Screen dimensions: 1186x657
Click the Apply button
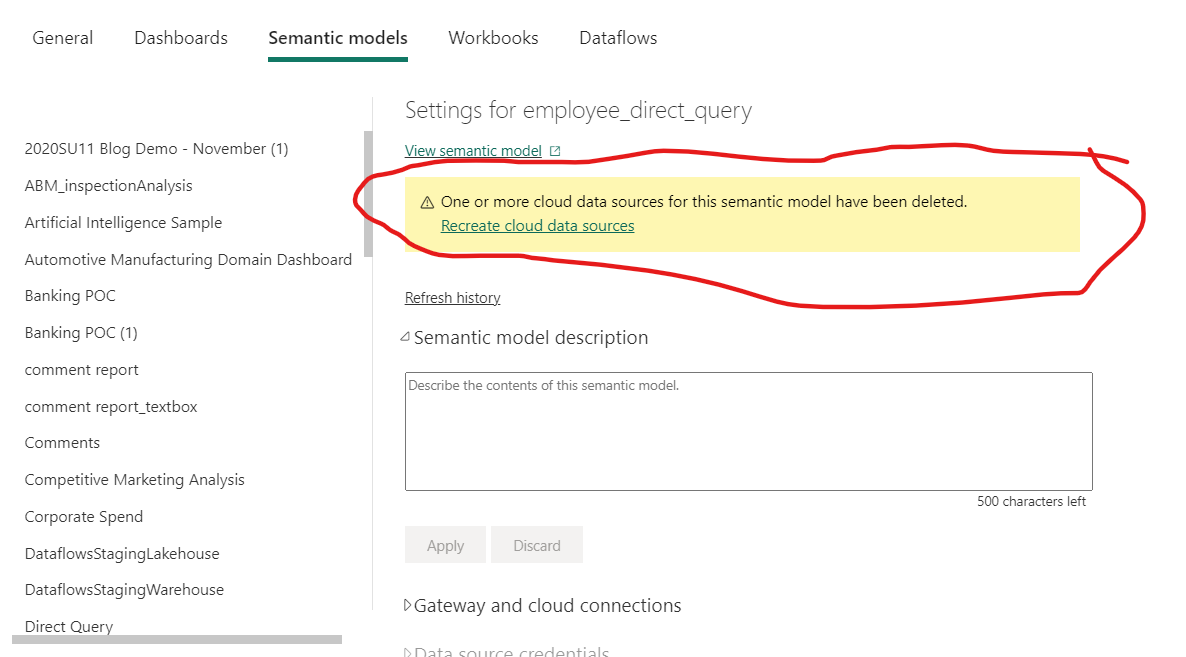446,545
